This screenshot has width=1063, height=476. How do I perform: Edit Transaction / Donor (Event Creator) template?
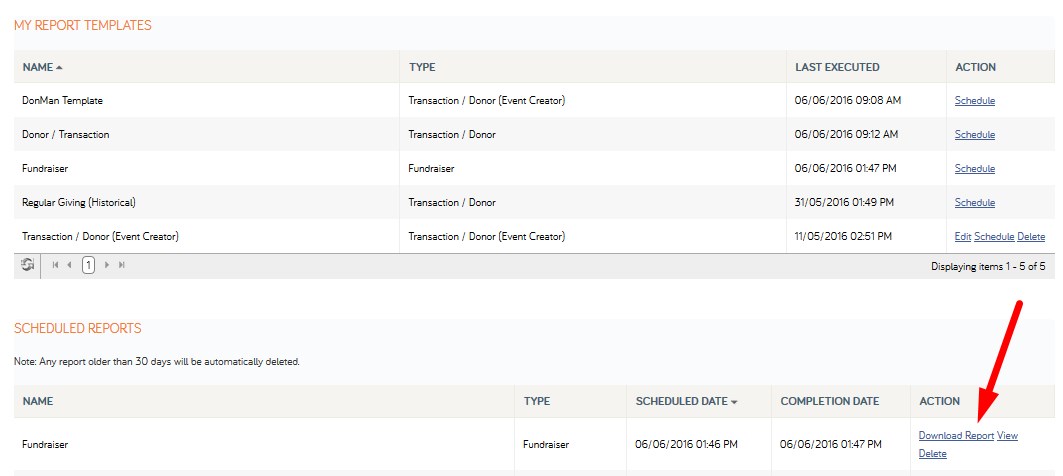963,237
